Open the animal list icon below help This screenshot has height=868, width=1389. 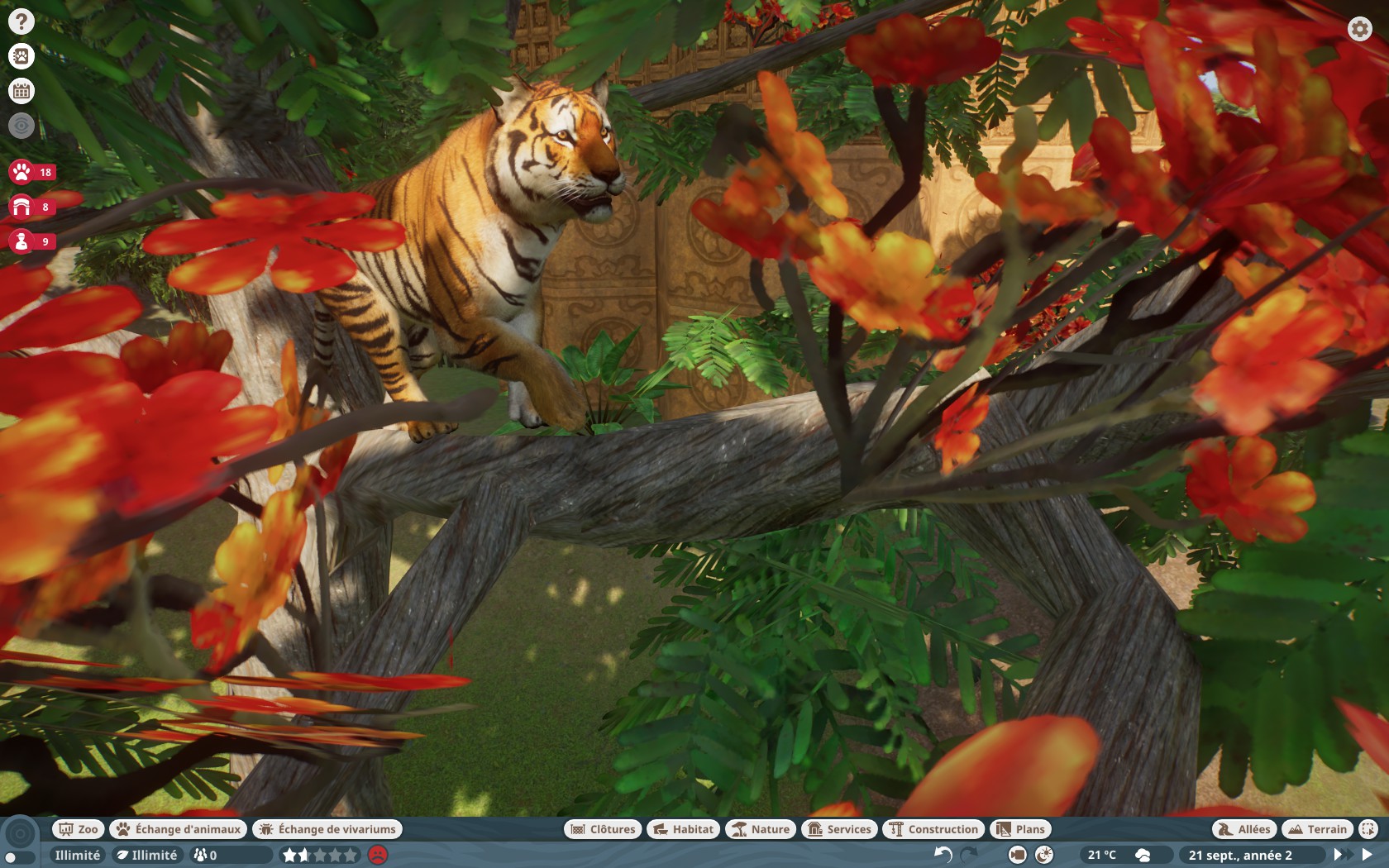(x=21, y=56)
